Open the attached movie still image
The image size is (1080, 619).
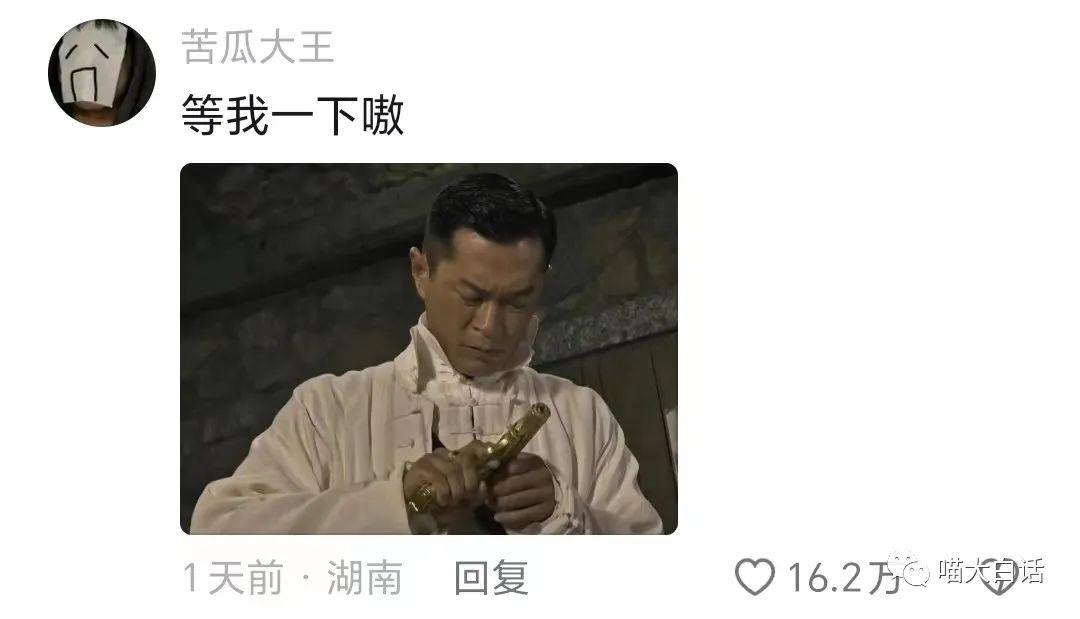point(428,348)
